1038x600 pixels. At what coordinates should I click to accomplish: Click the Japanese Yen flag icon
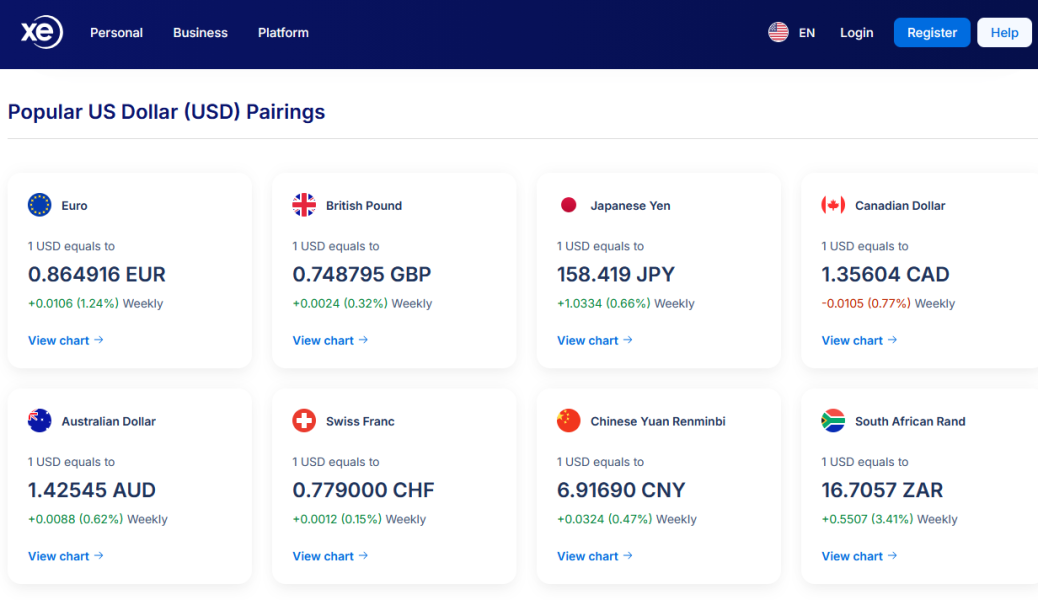coord(569,205)
